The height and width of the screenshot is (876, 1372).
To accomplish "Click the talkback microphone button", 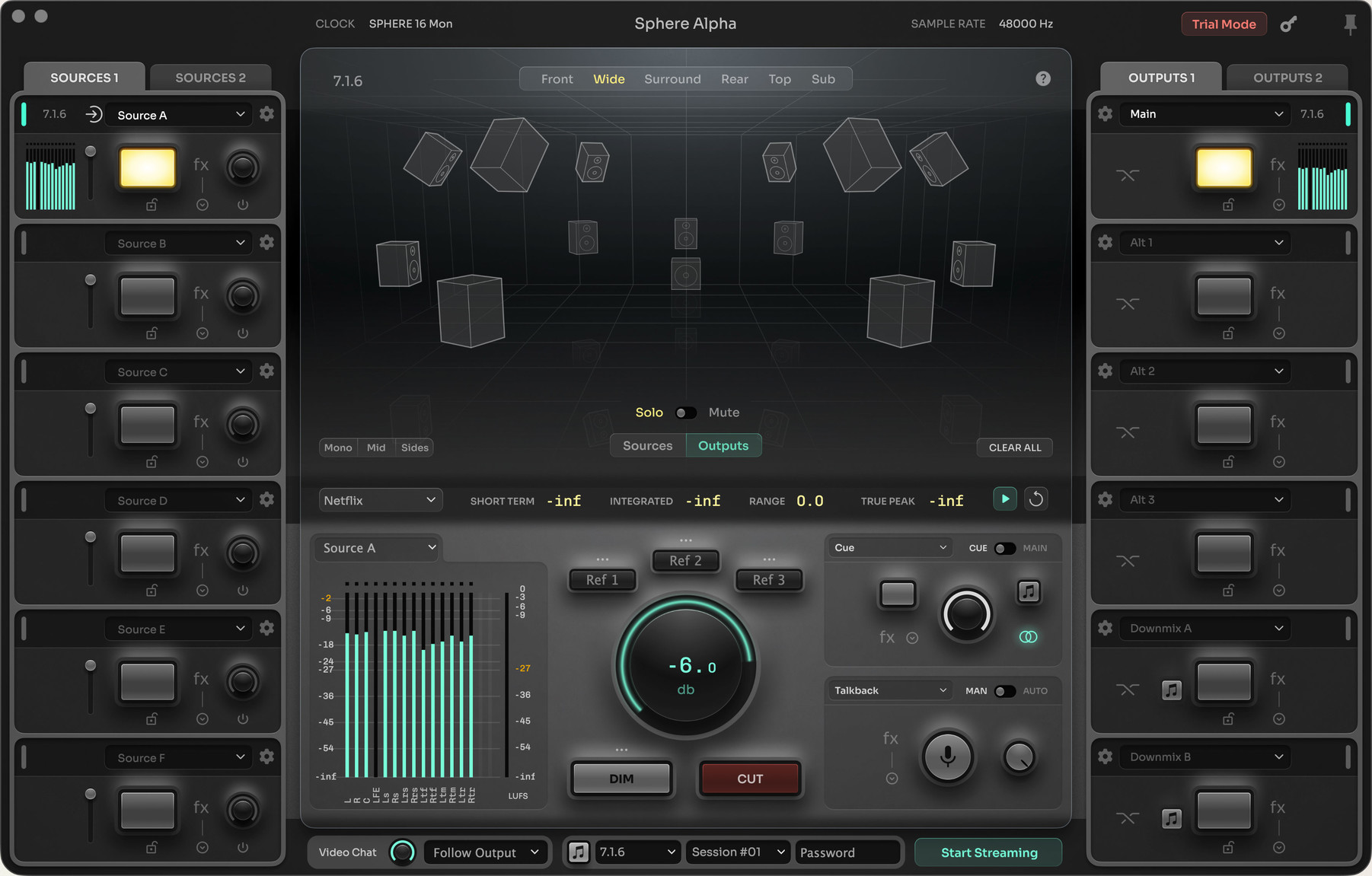I will coord(947,757).
